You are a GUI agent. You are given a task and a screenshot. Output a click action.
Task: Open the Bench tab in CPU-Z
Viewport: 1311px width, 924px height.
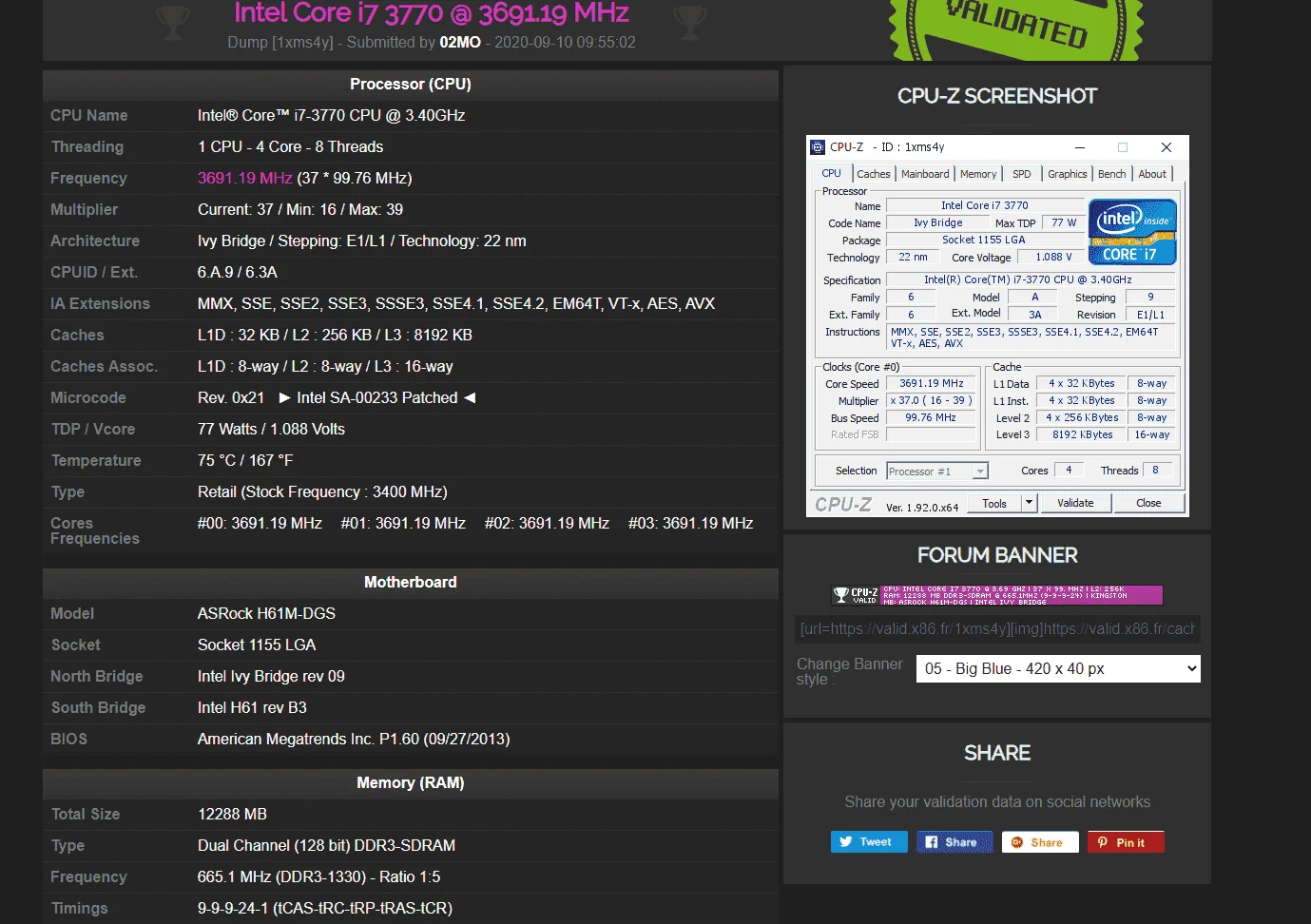click(x=1111, y=174)
